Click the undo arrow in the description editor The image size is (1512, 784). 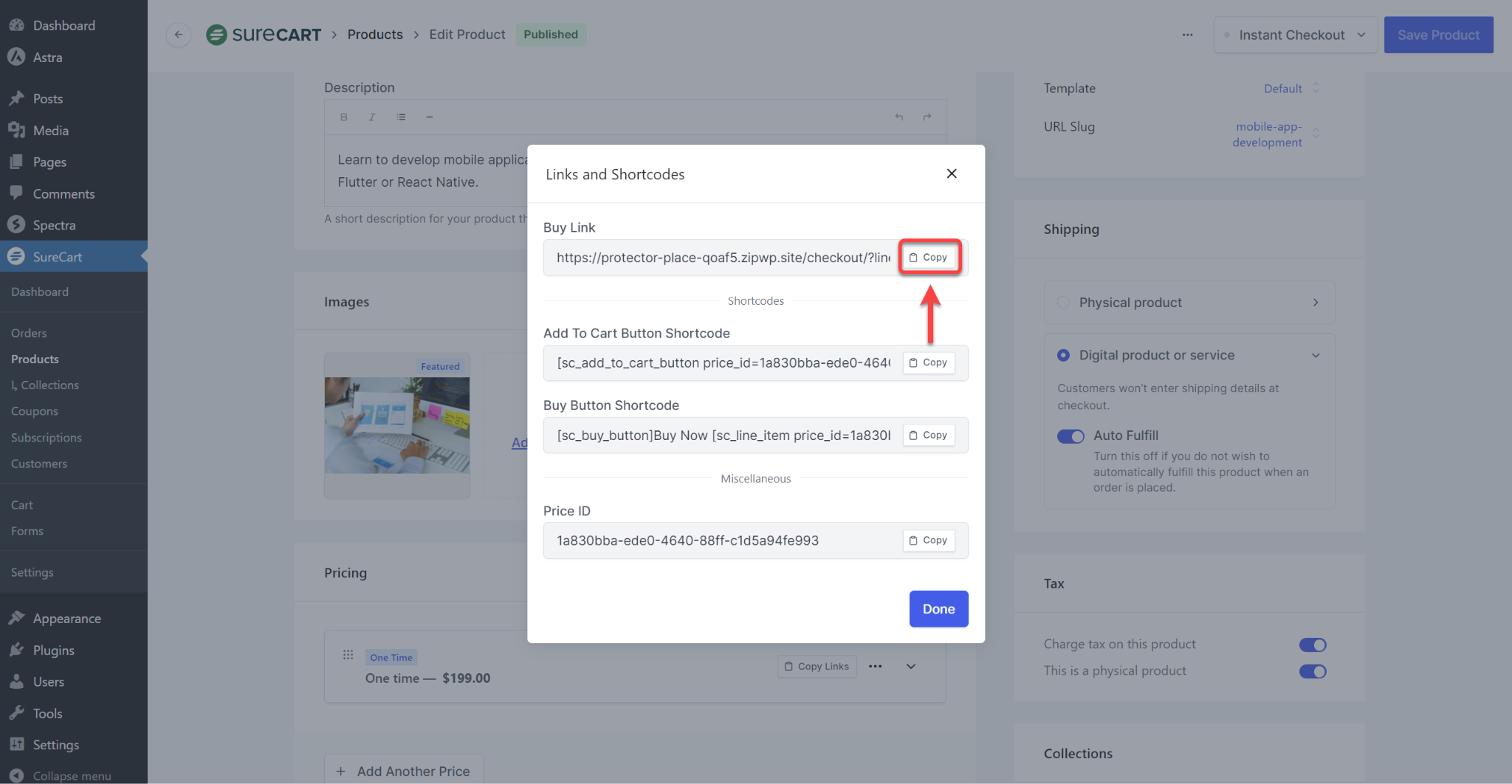[898, 117]
